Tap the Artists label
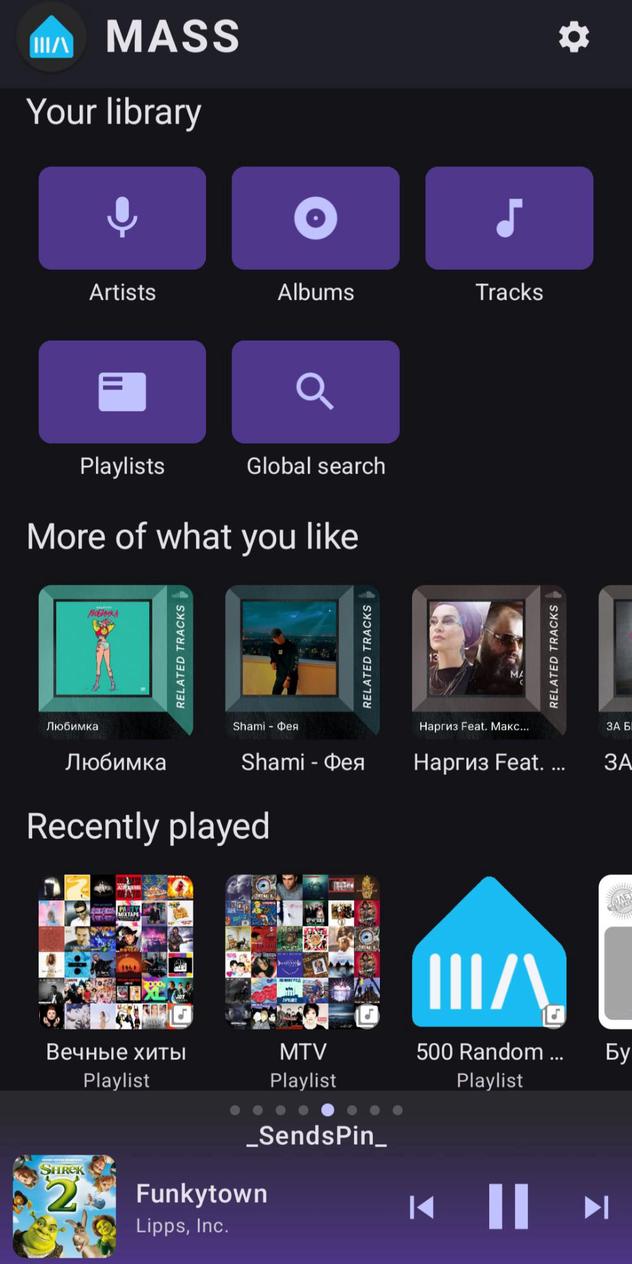 [x=122, y=292]
